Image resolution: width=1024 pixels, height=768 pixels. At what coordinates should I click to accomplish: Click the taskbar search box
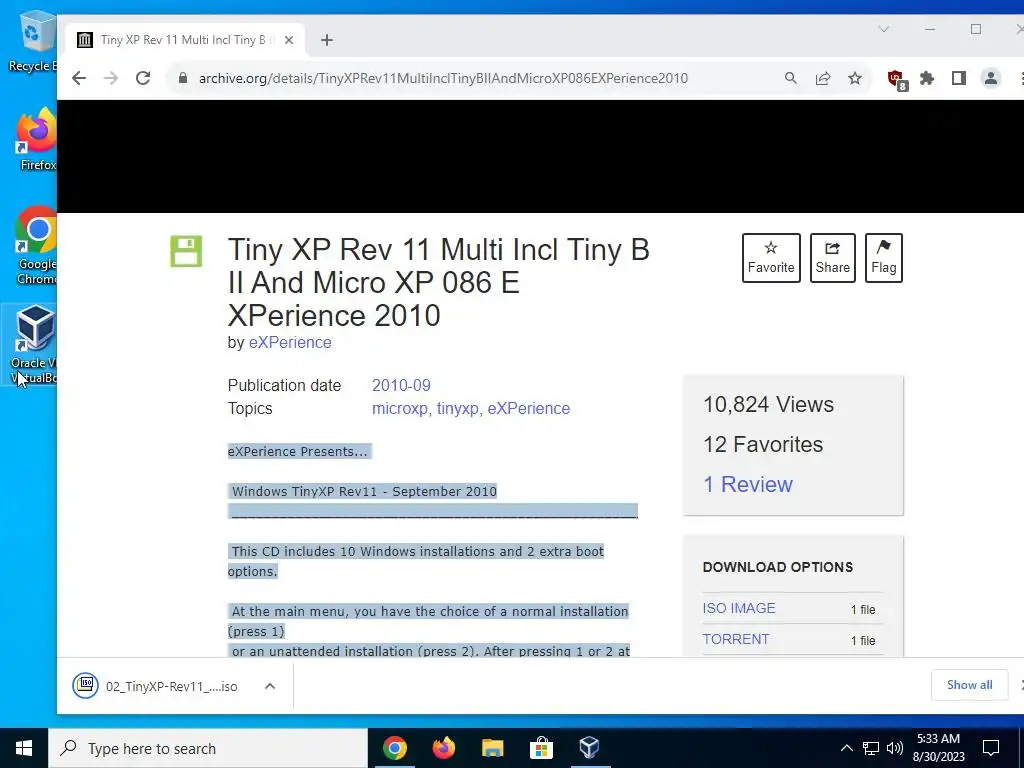click(208, 748)
